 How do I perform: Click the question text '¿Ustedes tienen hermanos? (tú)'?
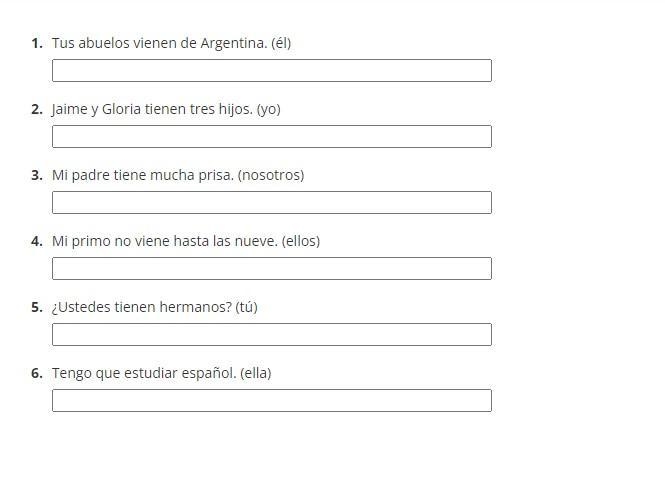tap(155, 307)
